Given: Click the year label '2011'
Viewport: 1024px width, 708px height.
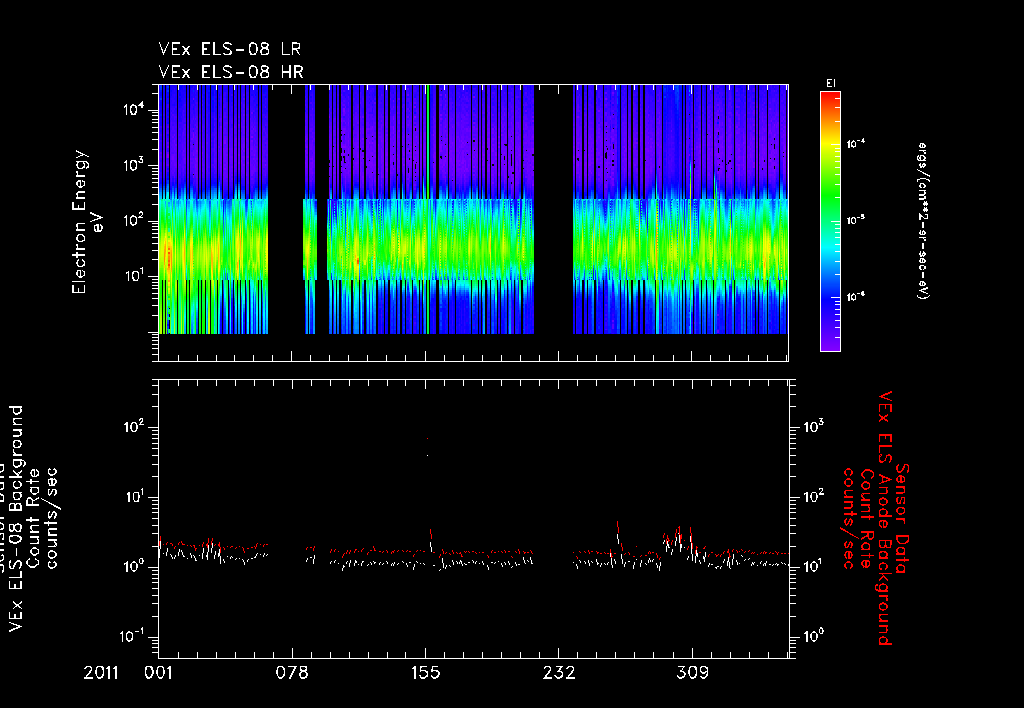Looking at the screenshot, I should coord(101,673).
